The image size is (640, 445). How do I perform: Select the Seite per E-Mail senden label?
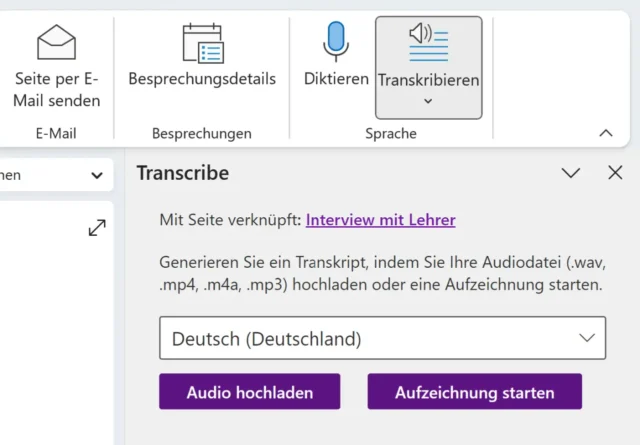coord(57,88)
